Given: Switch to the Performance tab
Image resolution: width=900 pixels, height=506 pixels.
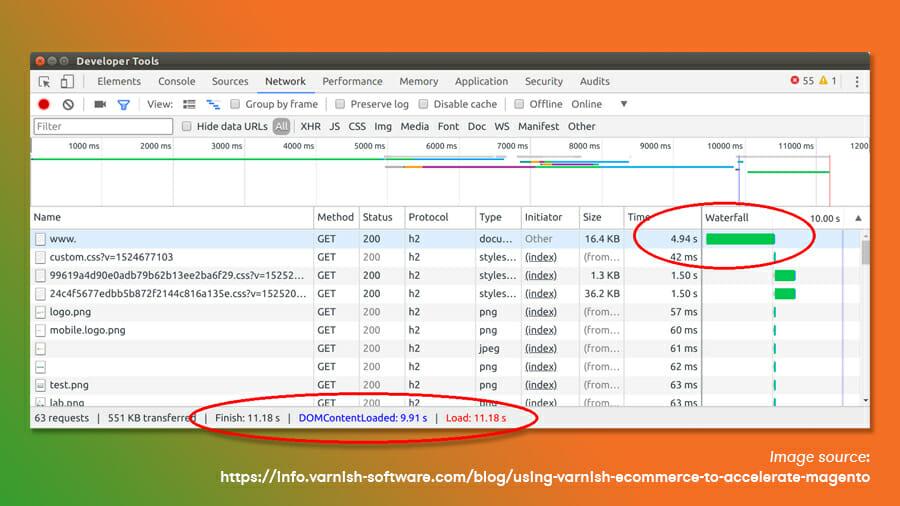Looking at the screenshot, I should (x=352, y=82).
